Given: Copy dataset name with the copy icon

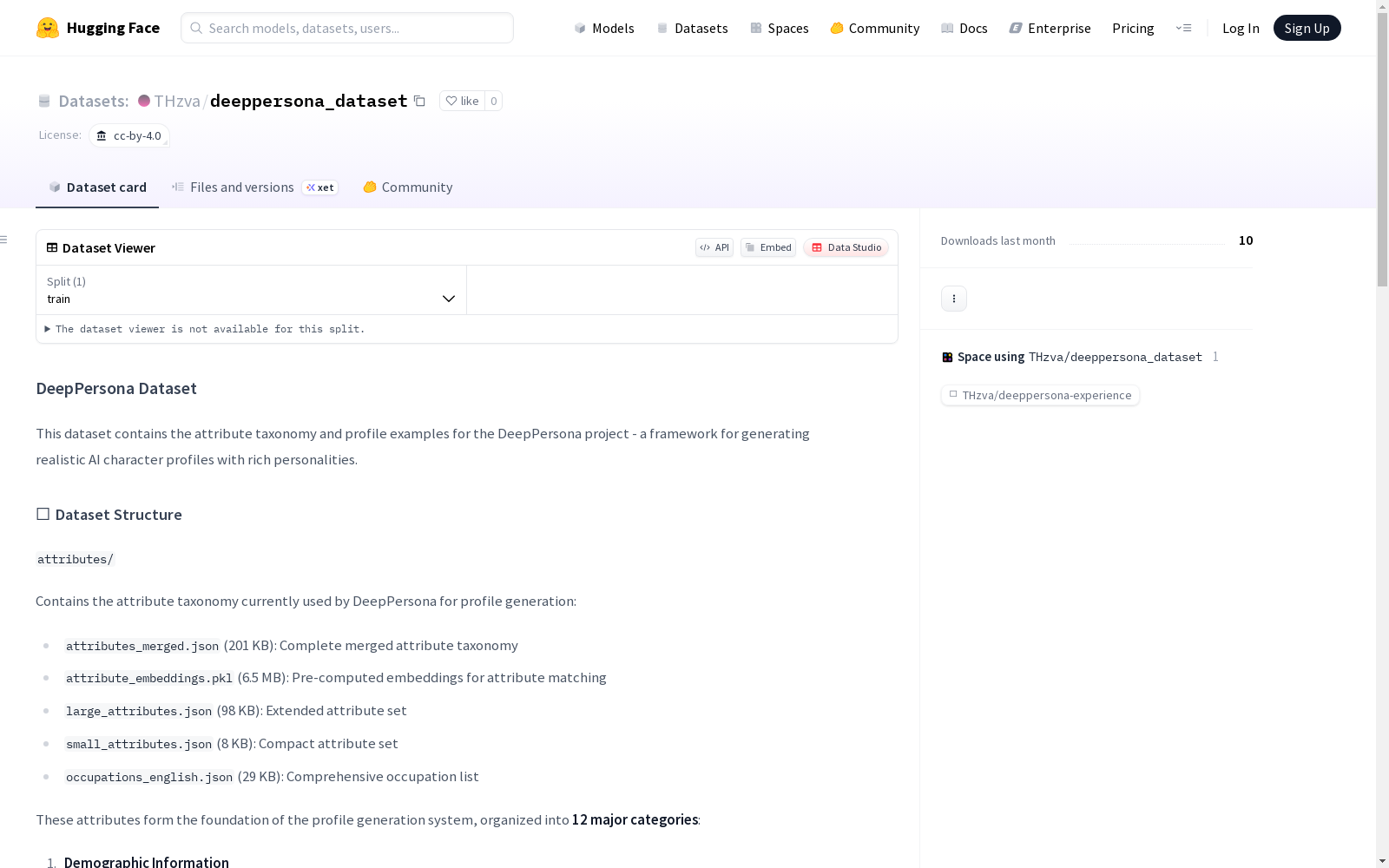Looking at the screenshot, I should click(x=419, y=101).
